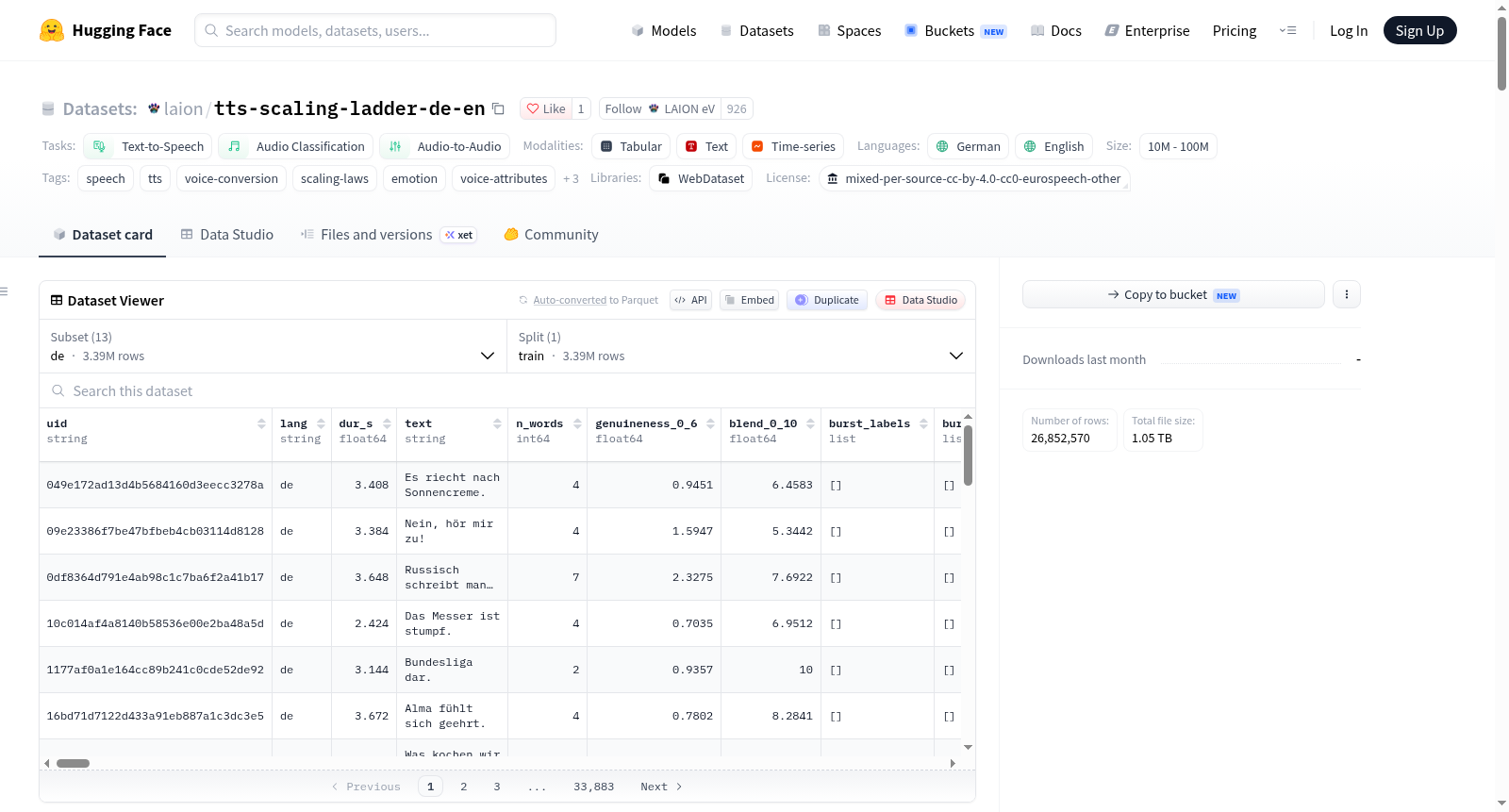Viewport: 1509px width, 812px height.
Task: Open the more navigation menu icon
Action: 1287,30
